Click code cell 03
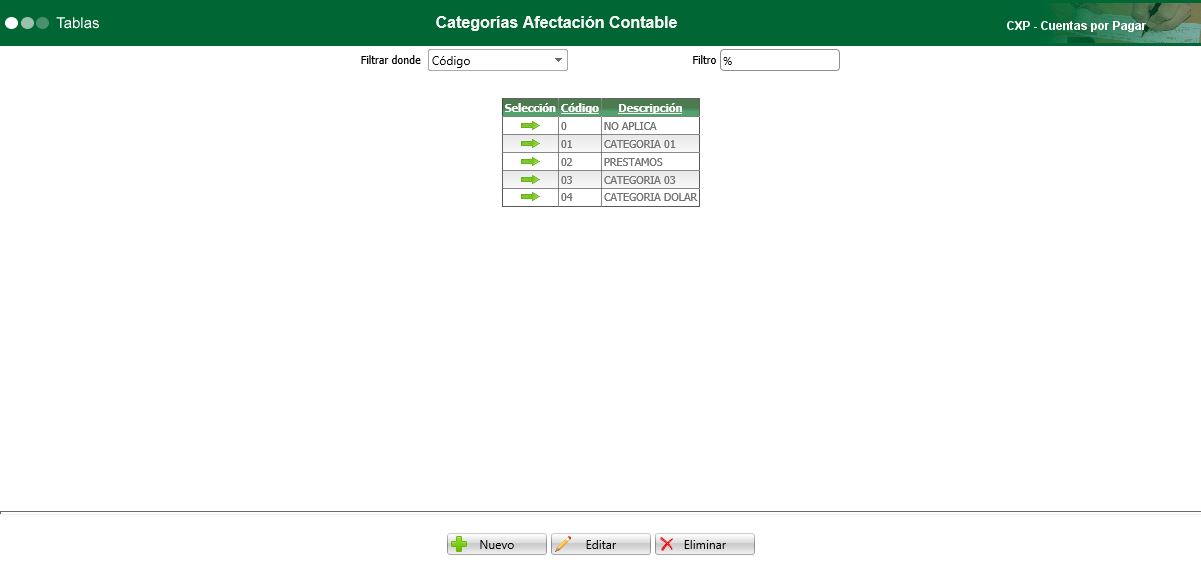The width and height of the screenshot is (1201, 570). click(580, 180)
